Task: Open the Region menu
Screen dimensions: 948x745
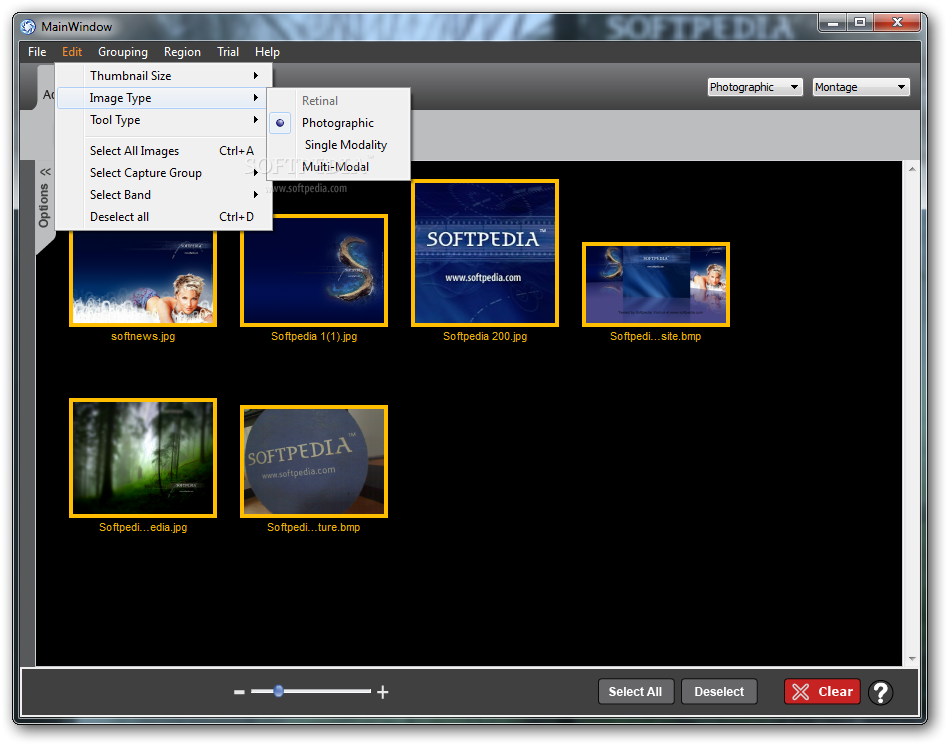Action: coord(182,52)
